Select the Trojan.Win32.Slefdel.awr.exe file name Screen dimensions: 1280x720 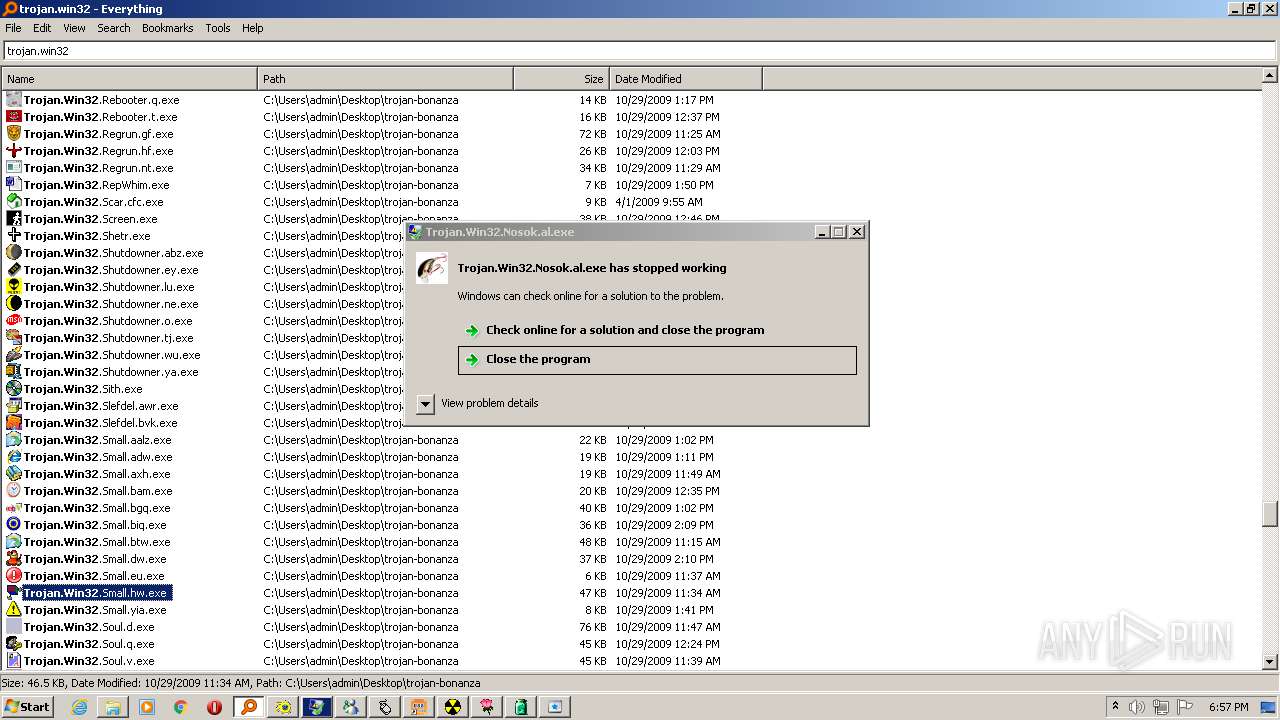(101, 406)
